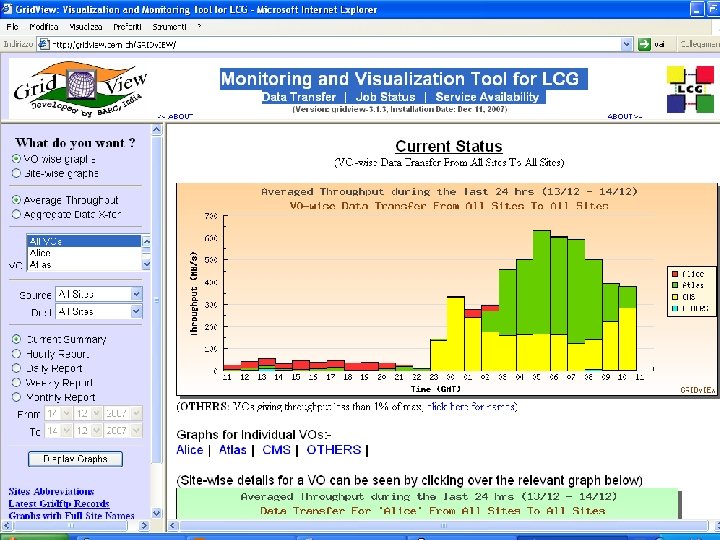Image resolution: width=720 pixels, height=540 pixels.
Task: Open the Atlas individual graph link
Action: pos(233,450)
